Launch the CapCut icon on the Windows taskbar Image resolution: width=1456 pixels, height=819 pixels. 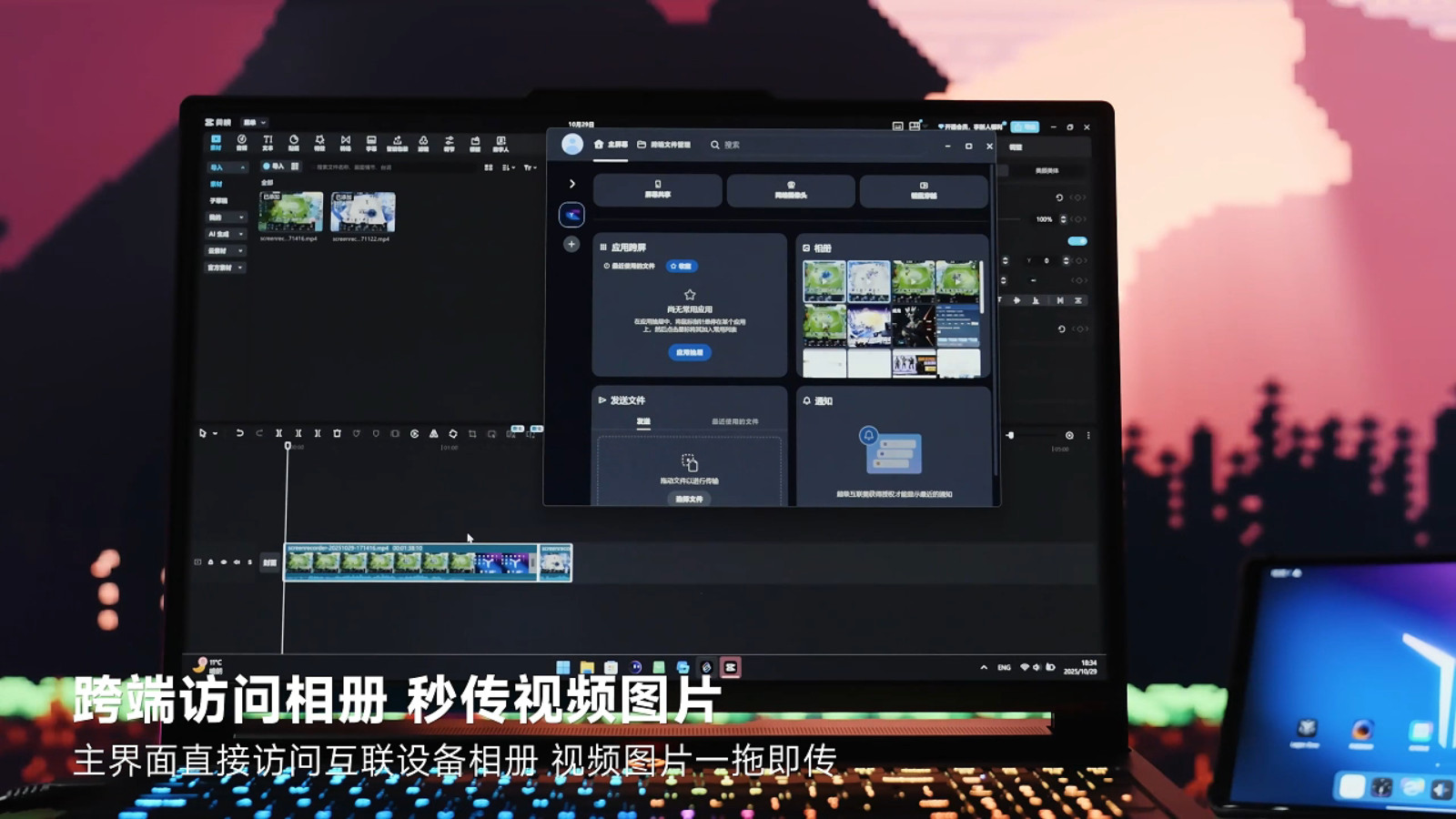(730, 667)
